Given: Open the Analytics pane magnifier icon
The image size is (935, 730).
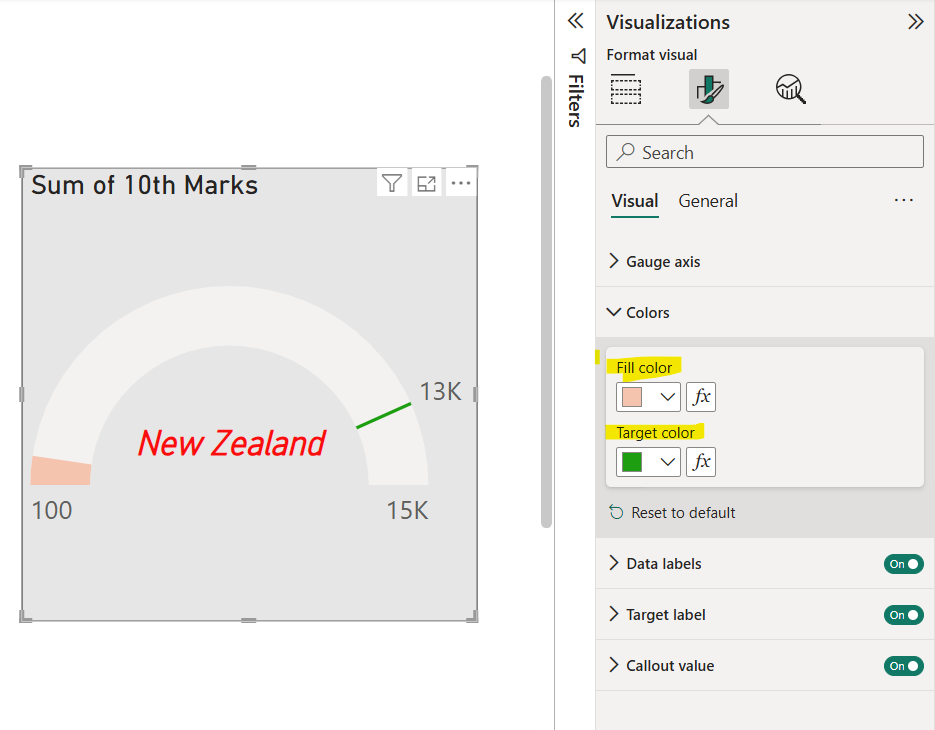Looking at the screenshot, I should click(790, 88).
